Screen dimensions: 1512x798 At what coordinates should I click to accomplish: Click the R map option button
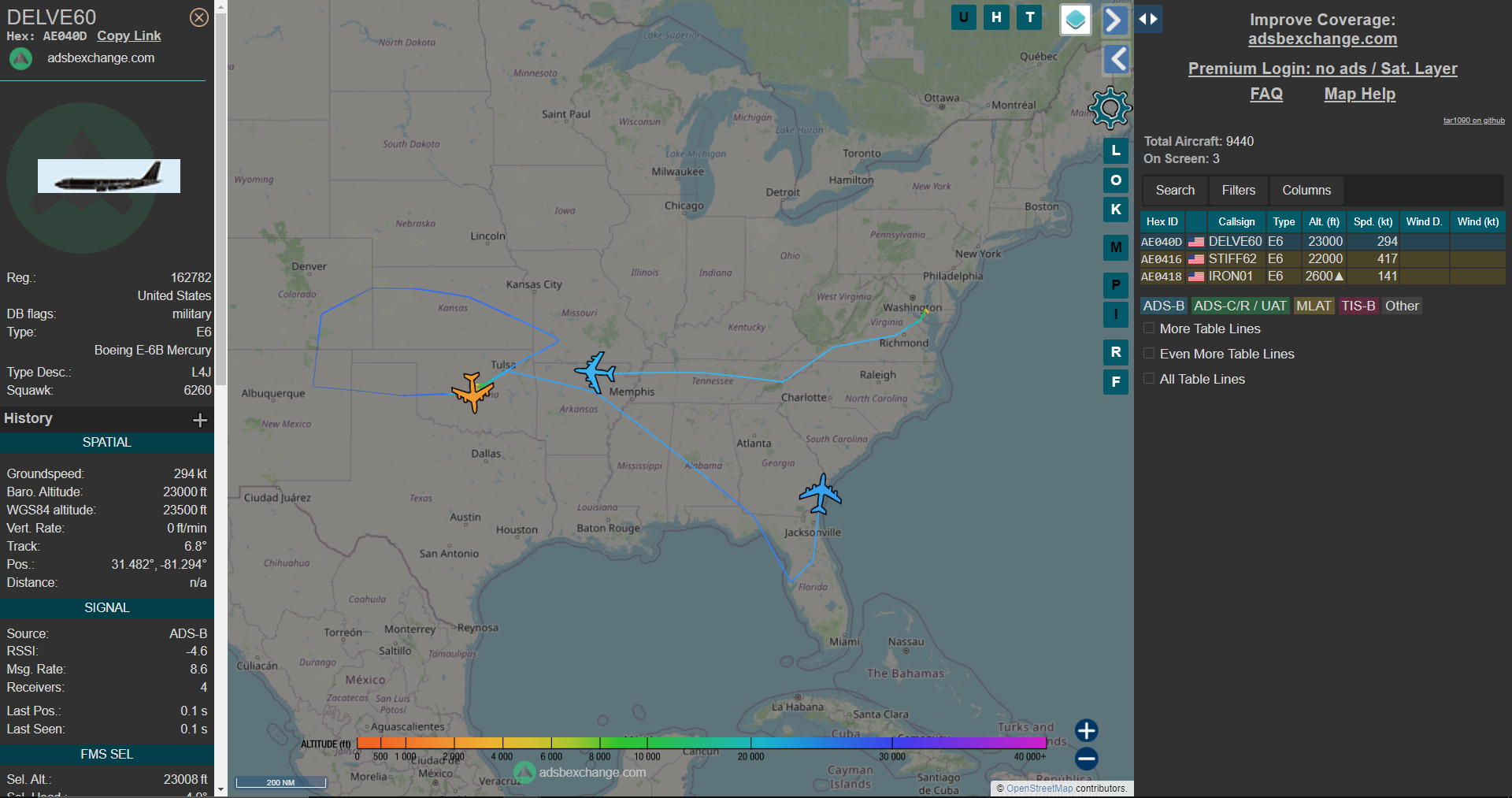tap(1116, 352)
